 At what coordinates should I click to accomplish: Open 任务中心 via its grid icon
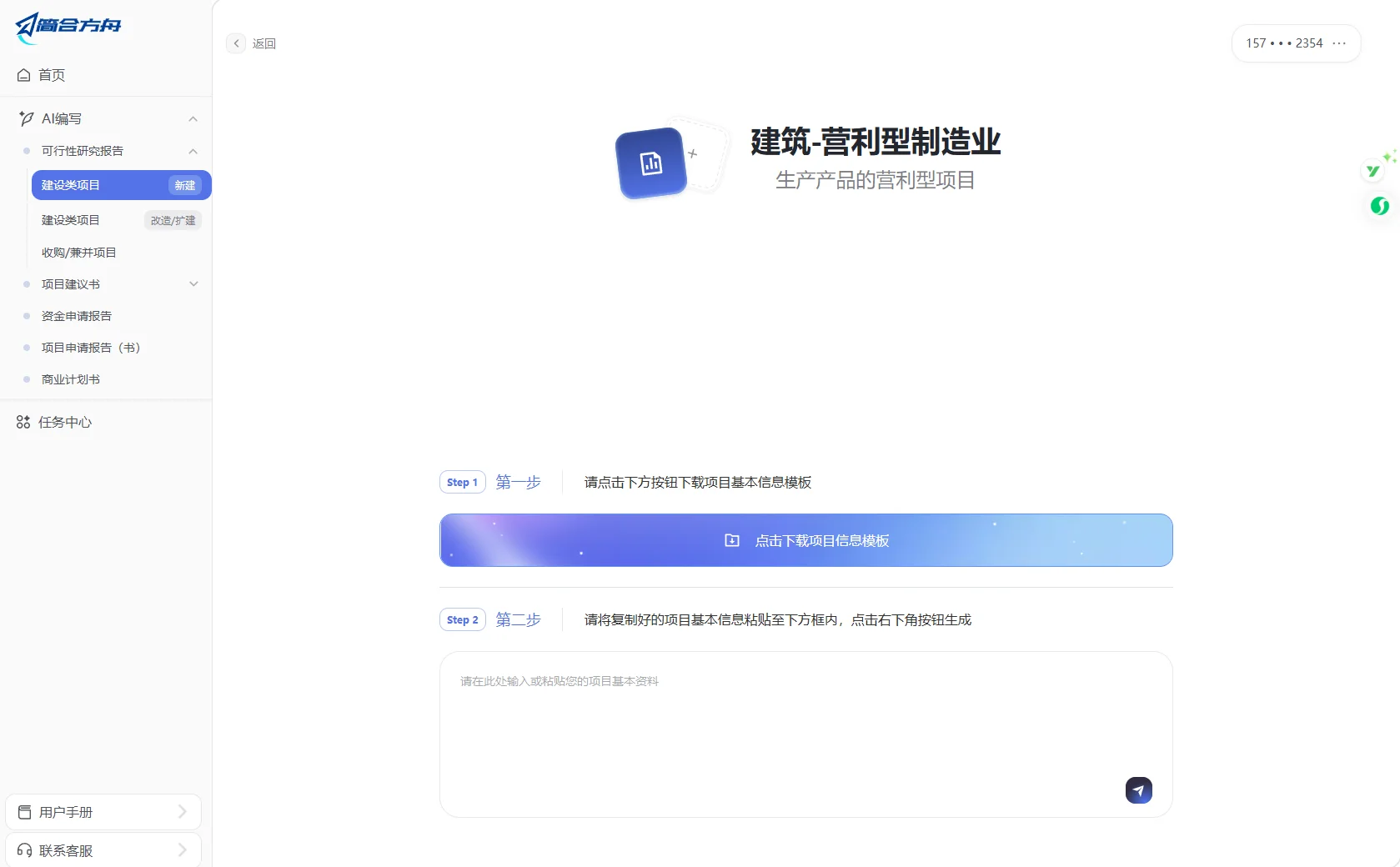(x=23, y=422)
